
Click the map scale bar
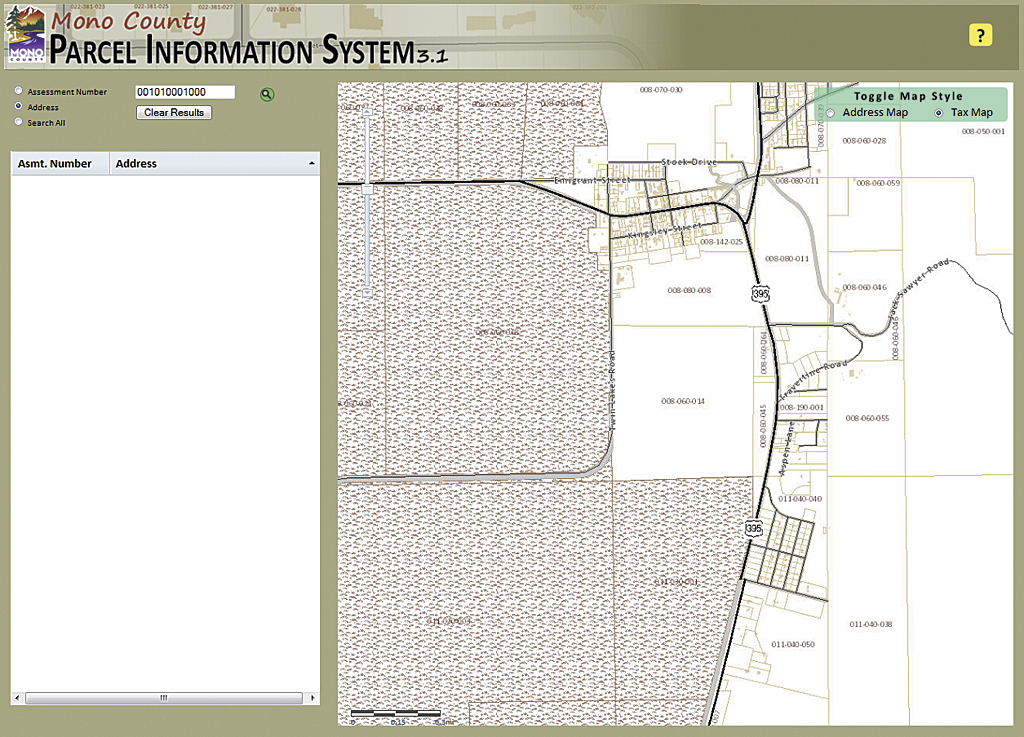396,713
